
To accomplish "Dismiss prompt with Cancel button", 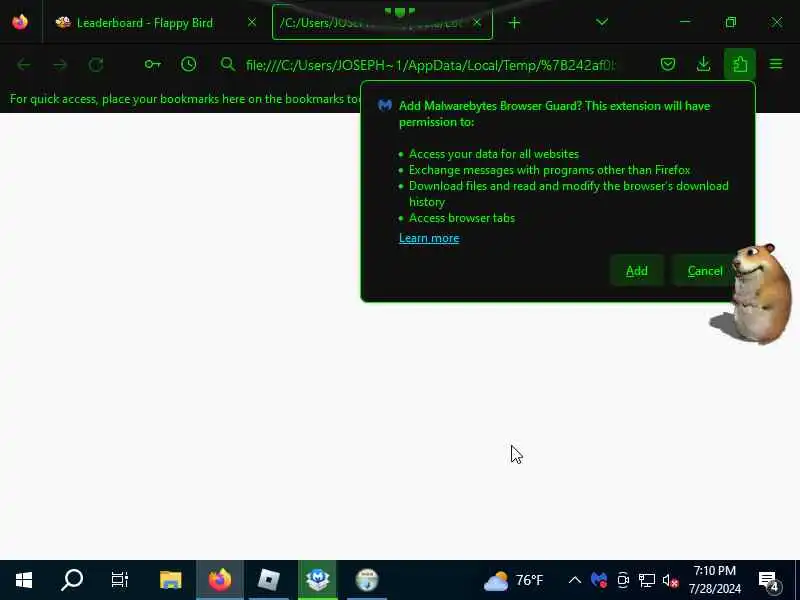I will coord(705,270).
